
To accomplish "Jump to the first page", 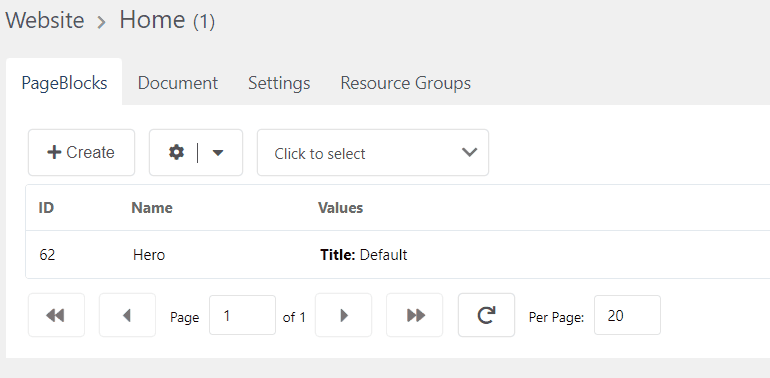I will coord(56,315).
